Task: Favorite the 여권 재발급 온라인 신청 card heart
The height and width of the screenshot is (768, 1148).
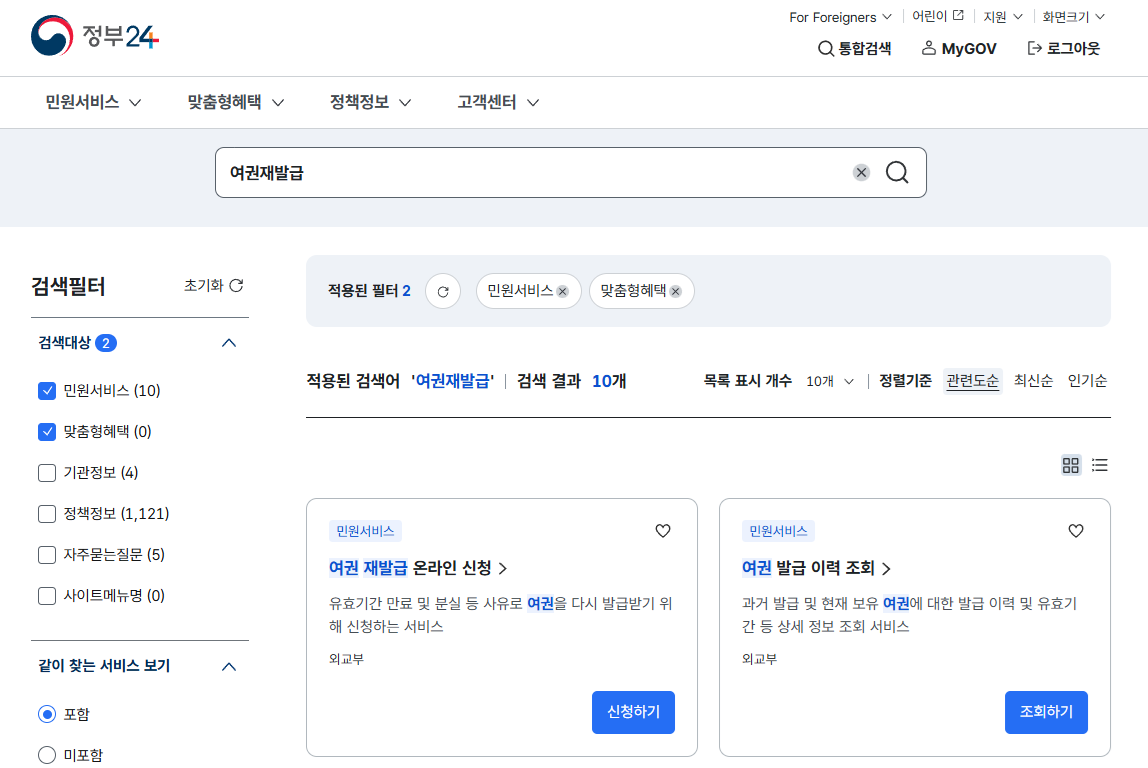Action: click(662, 531)
